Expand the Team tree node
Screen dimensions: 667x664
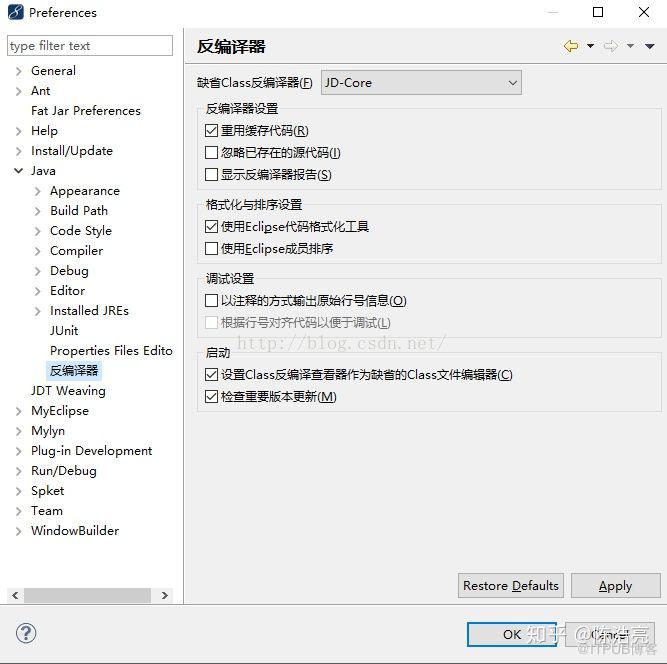(18, 511)
